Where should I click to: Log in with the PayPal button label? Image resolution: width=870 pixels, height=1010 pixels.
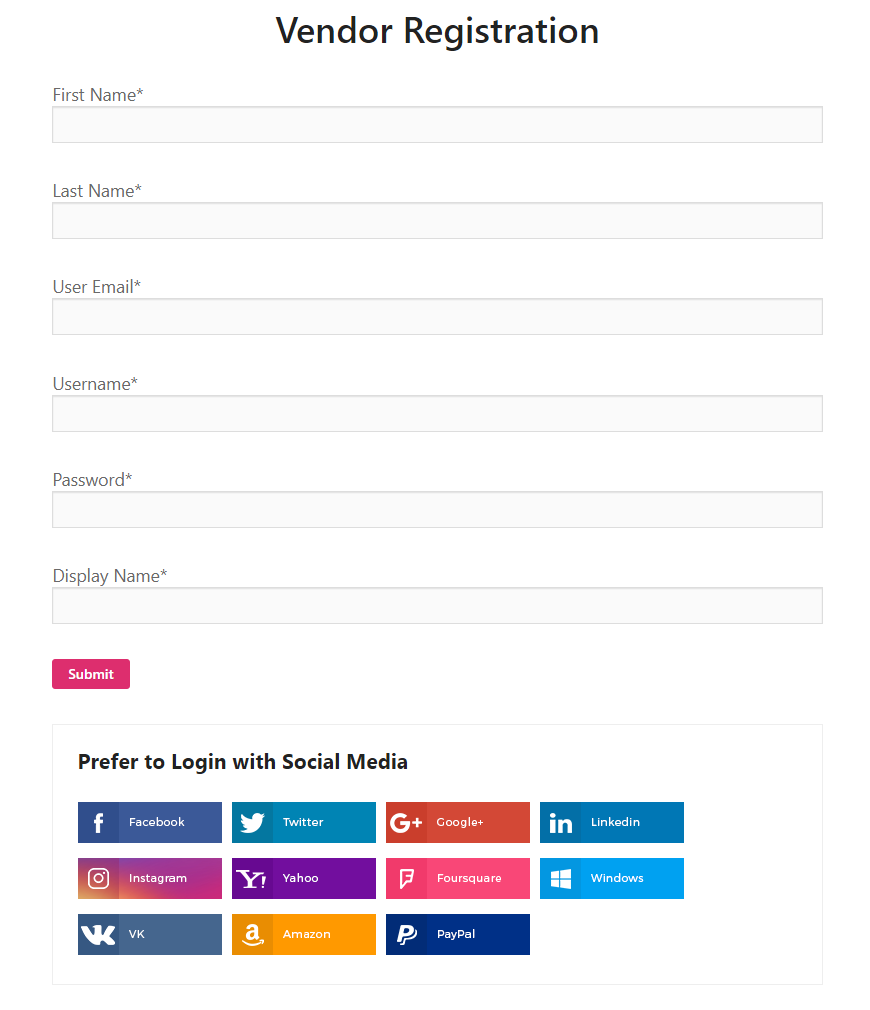(x=456, y=935)
